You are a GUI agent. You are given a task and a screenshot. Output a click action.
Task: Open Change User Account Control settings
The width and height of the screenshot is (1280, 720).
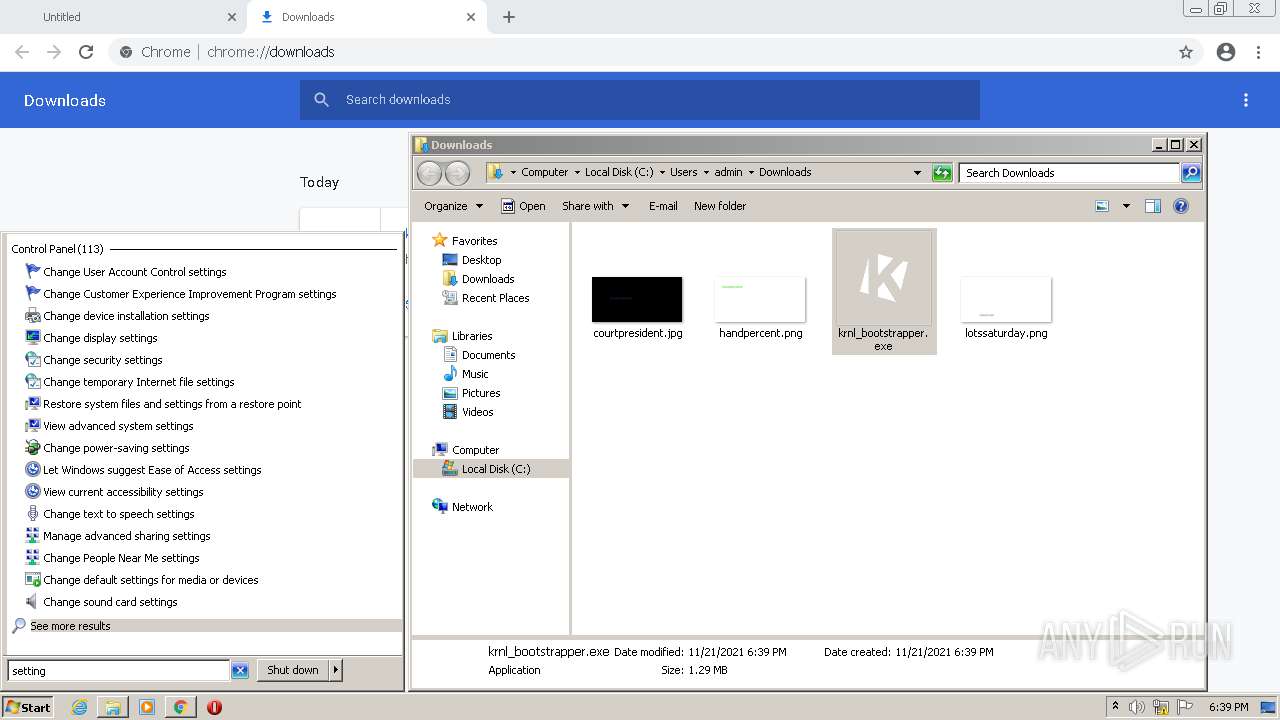[x=134, y=272]
